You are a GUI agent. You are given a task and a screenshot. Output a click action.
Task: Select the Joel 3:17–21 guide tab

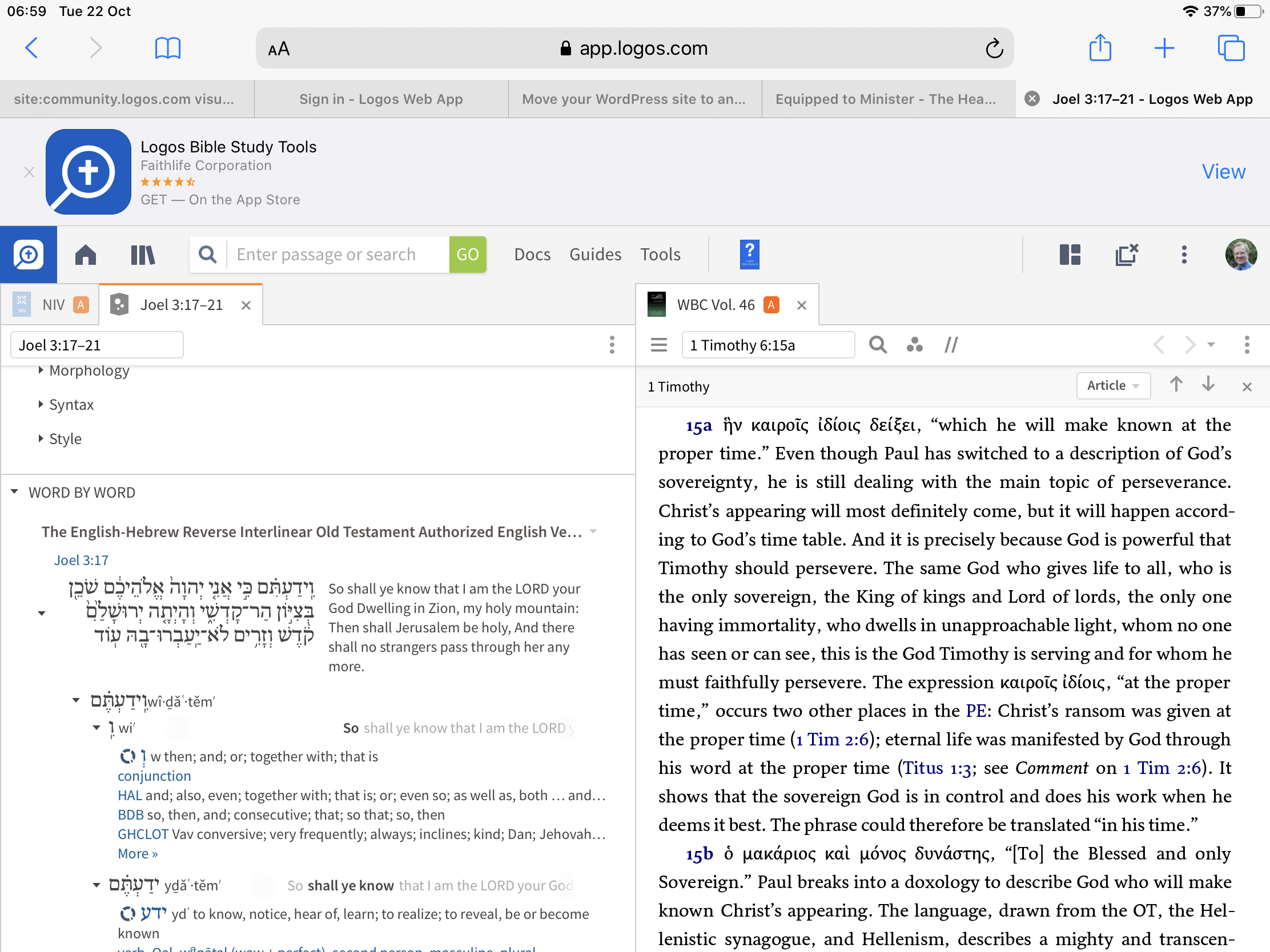pyautogui.click(x=181, y=305)
